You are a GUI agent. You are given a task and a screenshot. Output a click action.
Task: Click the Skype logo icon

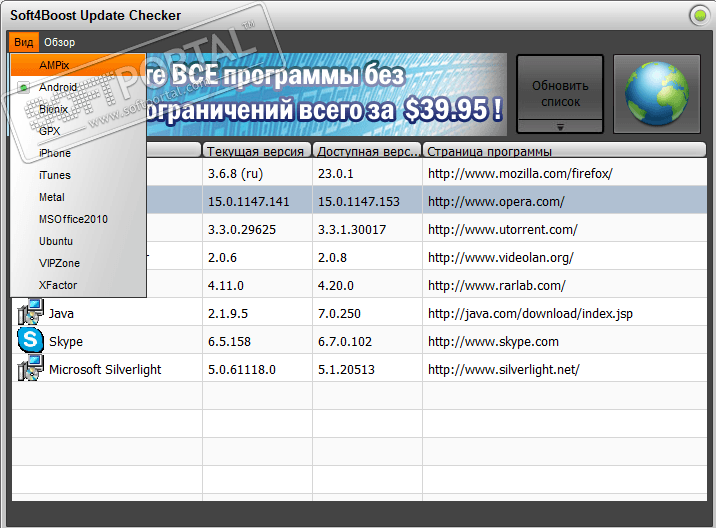click(31, 340)
